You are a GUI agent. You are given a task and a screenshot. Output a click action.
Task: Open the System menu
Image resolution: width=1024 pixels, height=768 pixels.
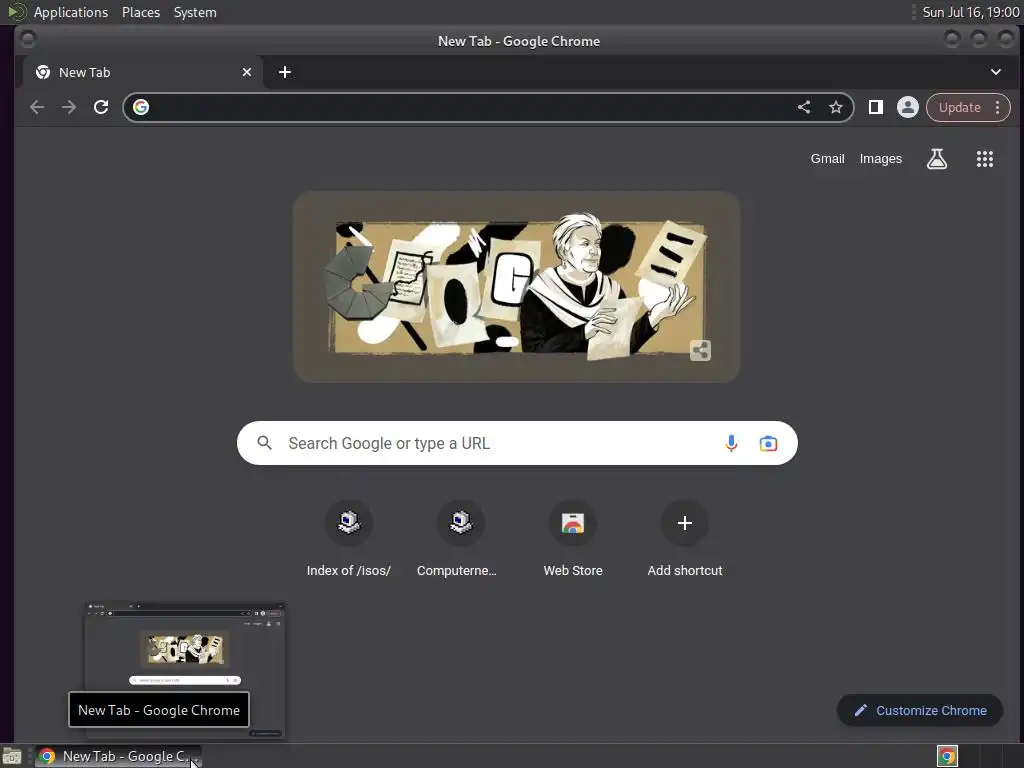pos(195,12)
